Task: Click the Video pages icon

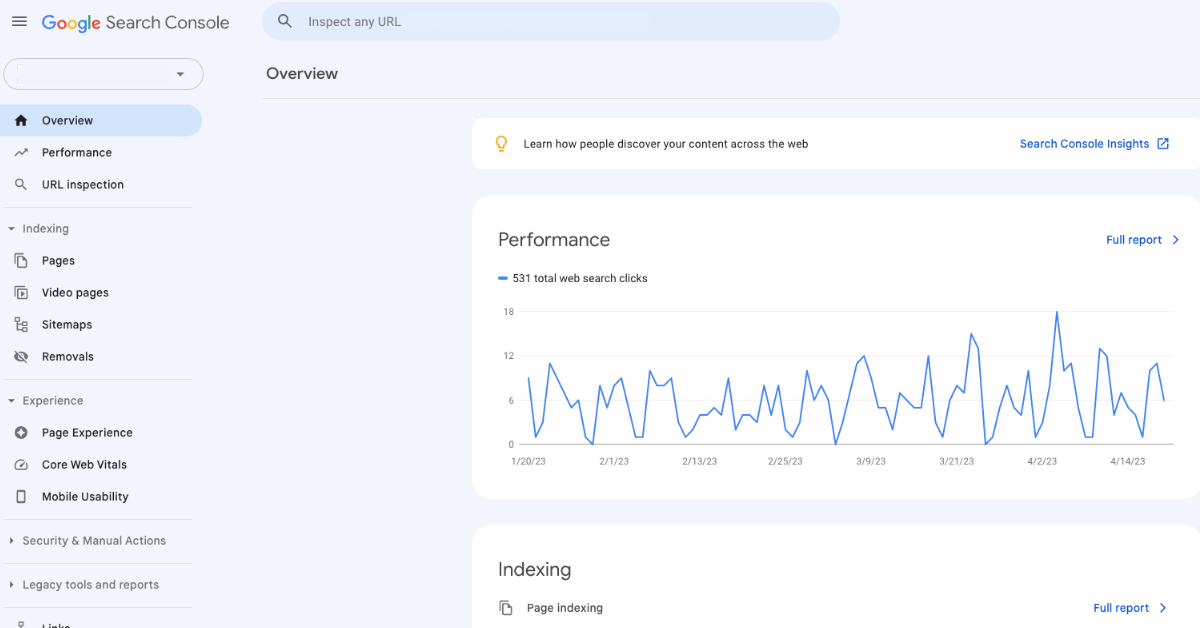Action: pos(21,293)
